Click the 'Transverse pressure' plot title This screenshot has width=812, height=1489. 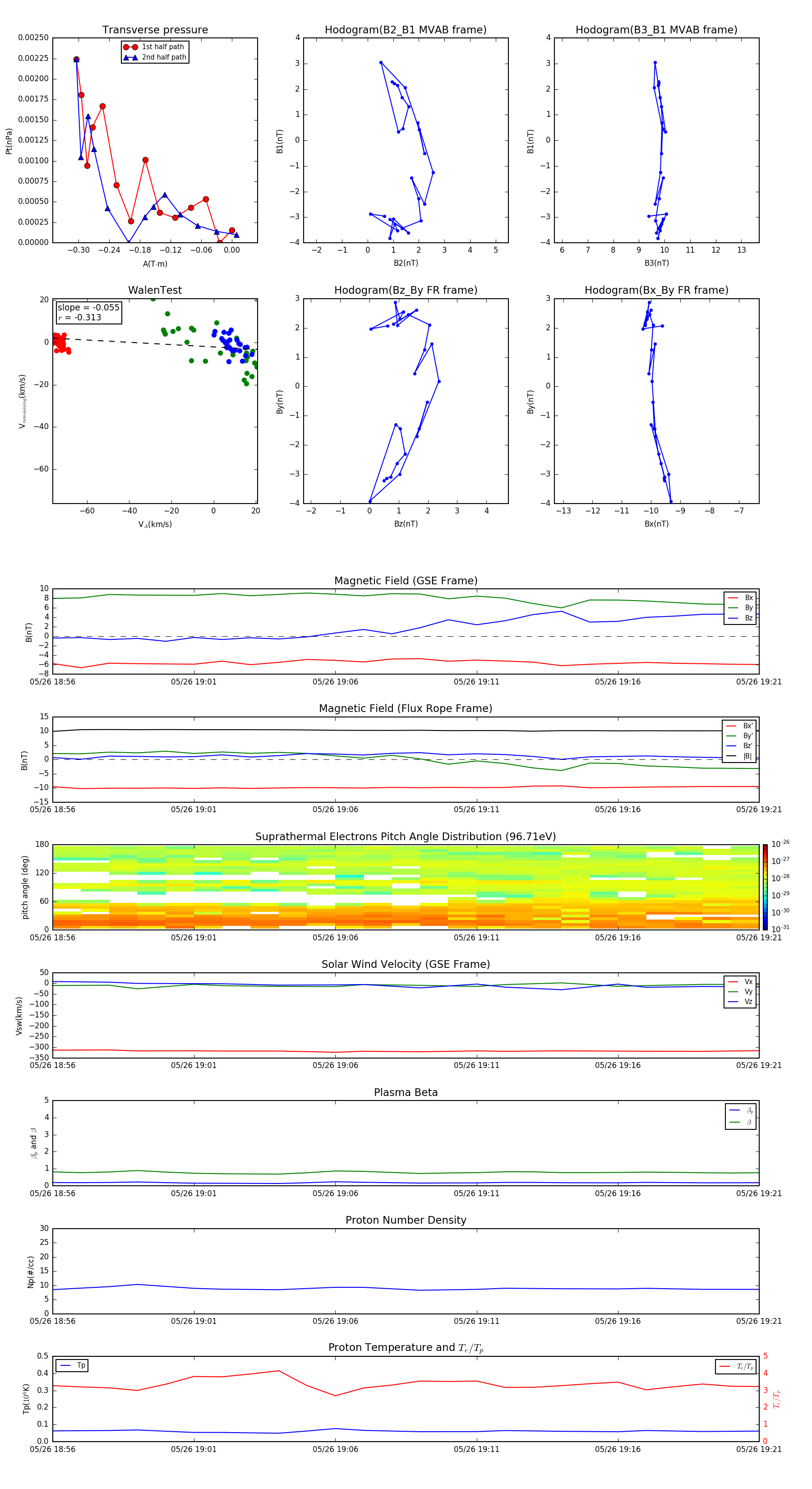pos(155,30)
